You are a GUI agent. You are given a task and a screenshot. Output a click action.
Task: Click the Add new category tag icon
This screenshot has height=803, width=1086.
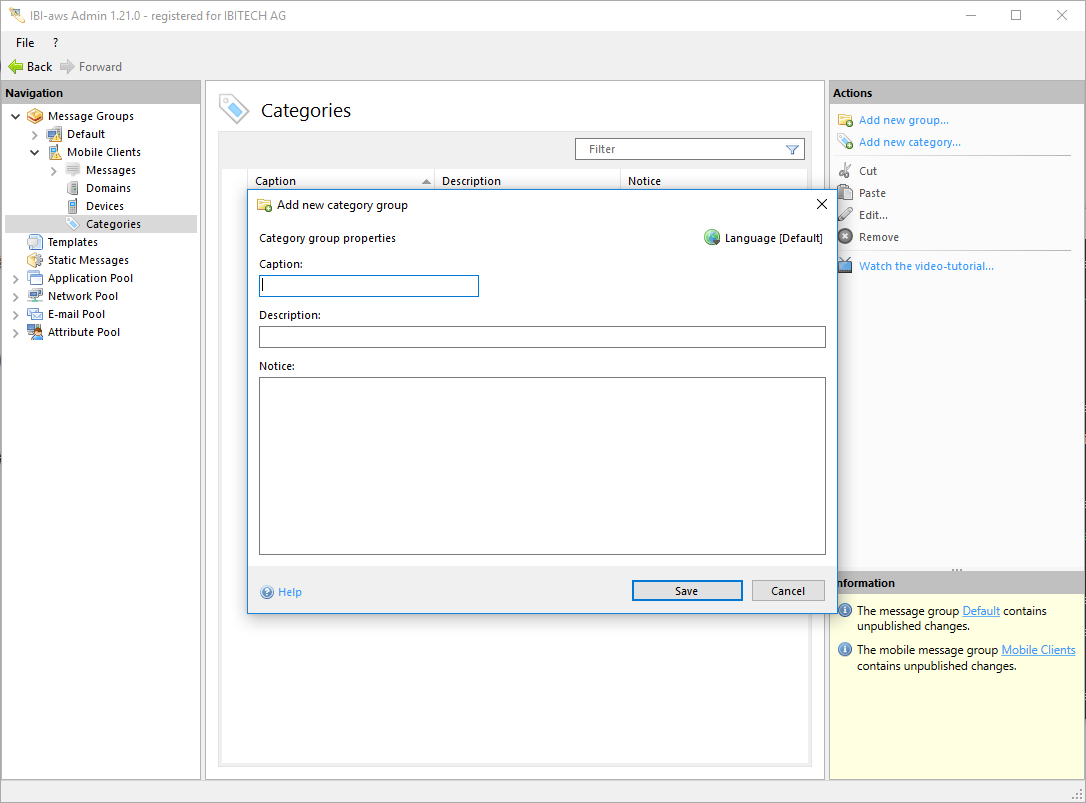point(845,142)
